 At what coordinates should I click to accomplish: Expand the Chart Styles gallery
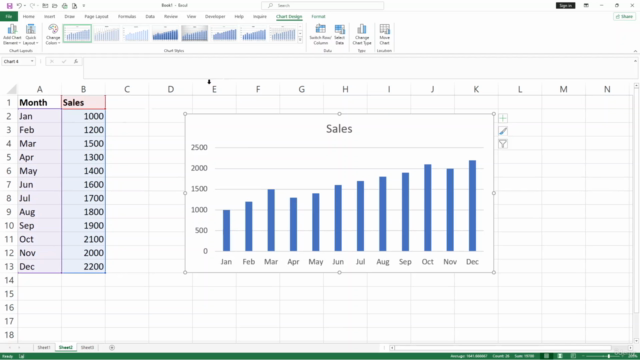tap(300, 40)
